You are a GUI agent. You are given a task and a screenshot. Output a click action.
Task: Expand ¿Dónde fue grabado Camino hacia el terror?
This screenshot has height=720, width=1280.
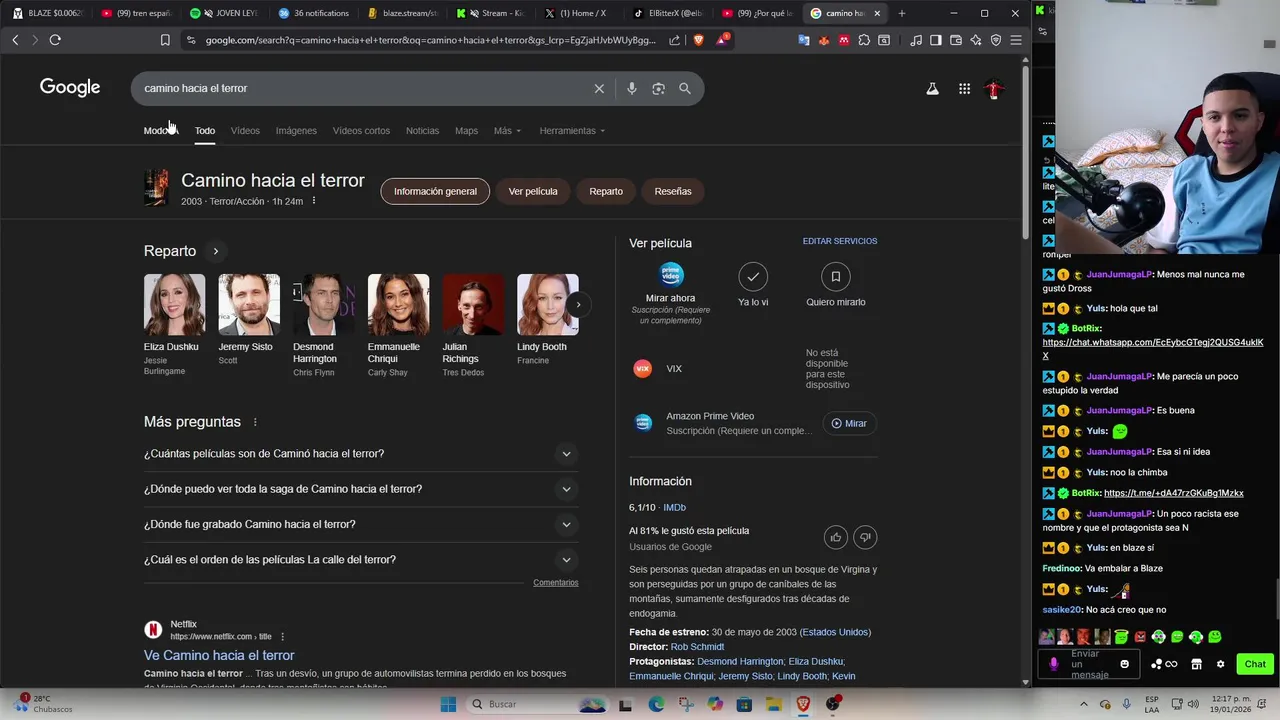pos(361,524)
